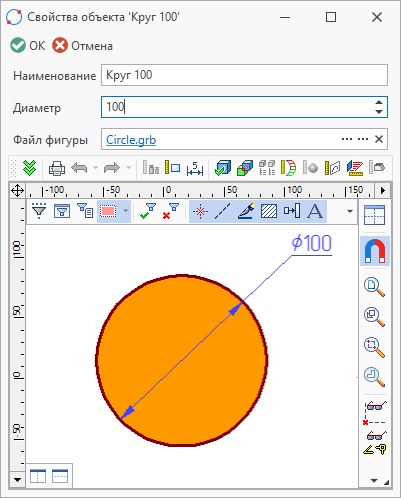Click the dotted-top filter funnel icon
This screenshot has height=498, width=401.
pyautogui.click(x=39, y=211)
